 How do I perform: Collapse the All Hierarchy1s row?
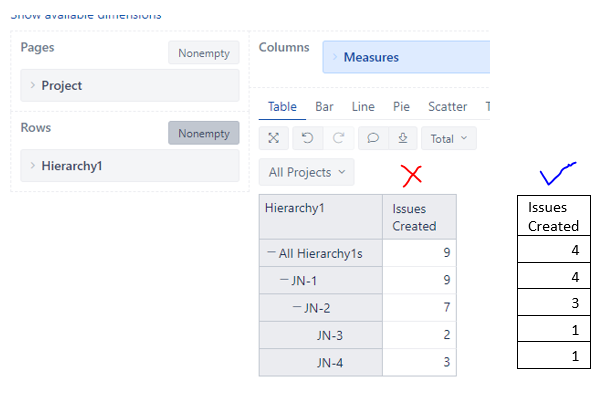pyautogui.click(x=271, y=252)
